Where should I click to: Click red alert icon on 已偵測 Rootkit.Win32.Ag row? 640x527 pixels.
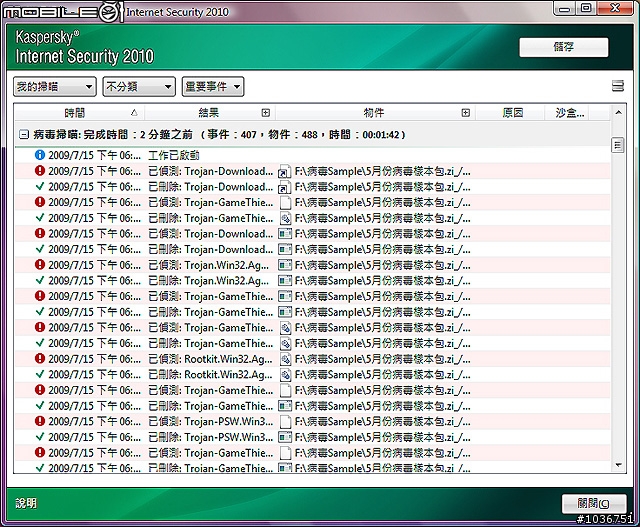click(40, 359)
